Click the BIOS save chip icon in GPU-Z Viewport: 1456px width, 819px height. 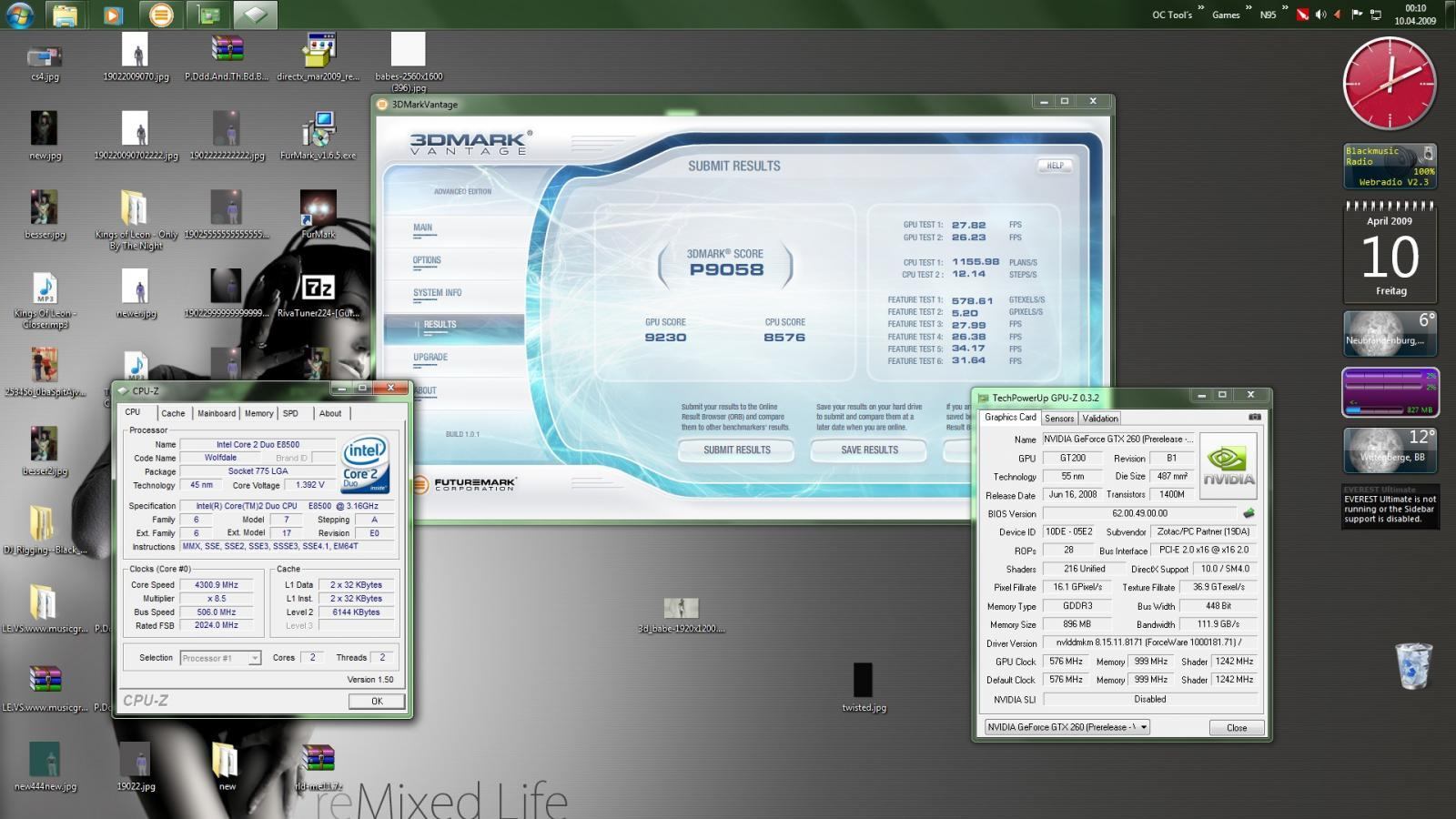[1249, 513]
